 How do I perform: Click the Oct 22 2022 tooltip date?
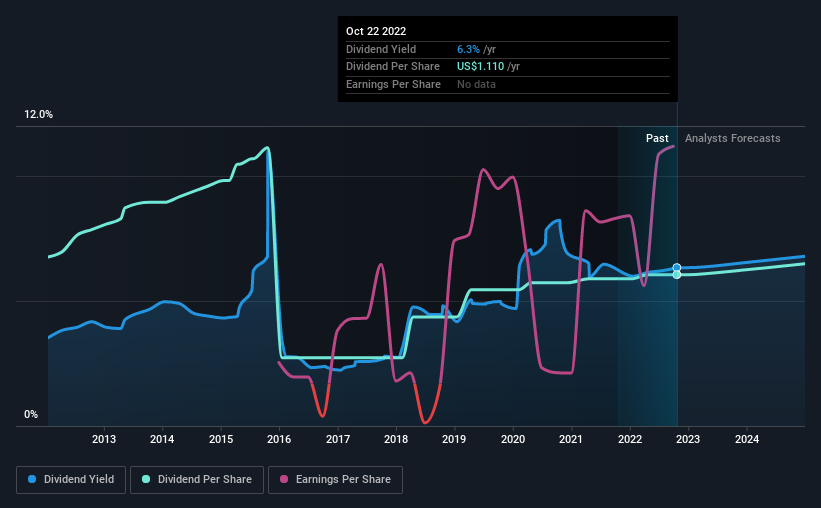pyautogui.click(x=376, y=31)
